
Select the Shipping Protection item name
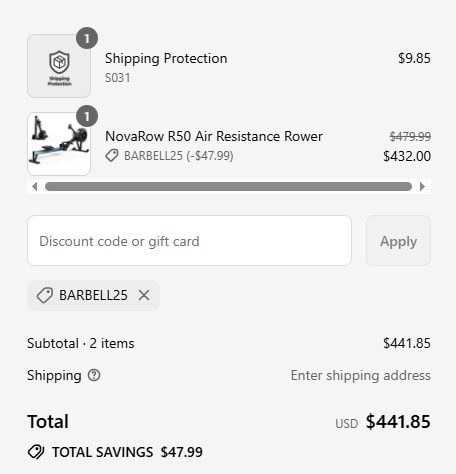(166, 58)
